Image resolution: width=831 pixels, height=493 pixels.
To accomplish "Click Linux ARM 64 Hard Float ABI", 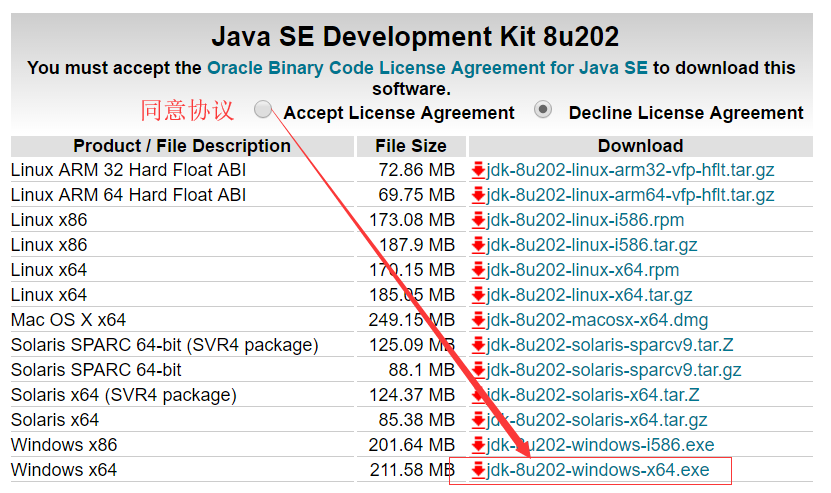I will (128, 195).
